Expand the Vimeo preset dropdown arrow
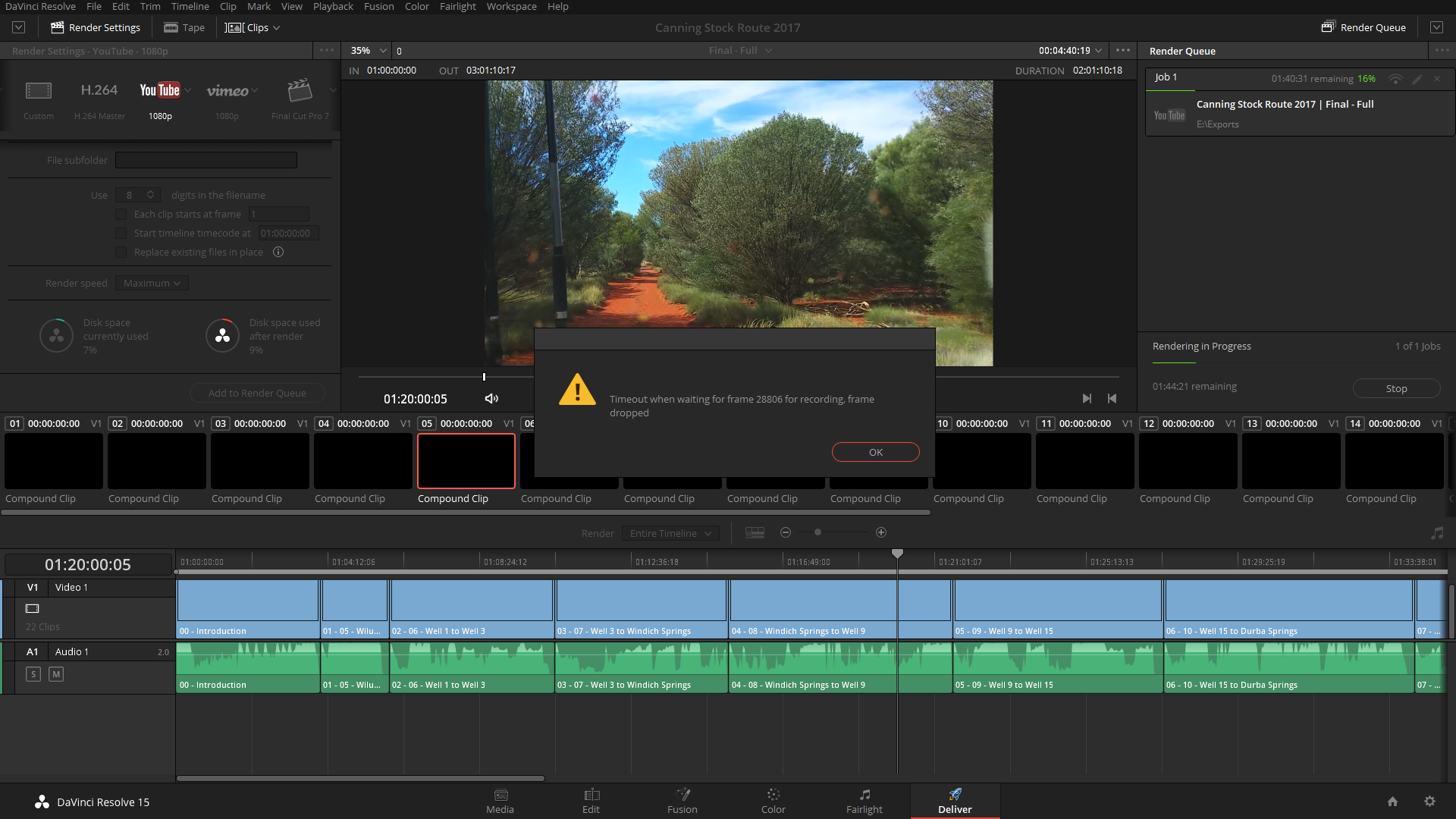 click(x=256, y=90)
